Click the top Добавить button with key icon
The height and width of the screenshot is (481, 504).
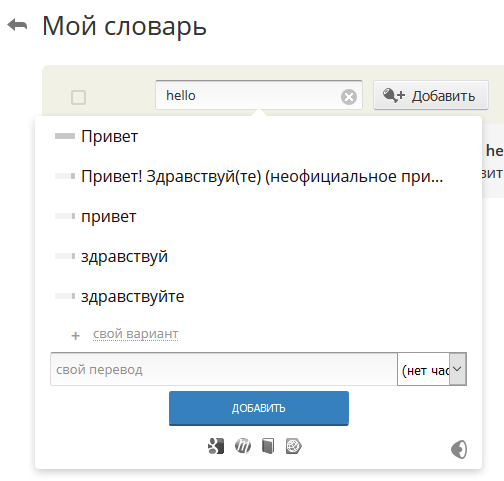431,95
